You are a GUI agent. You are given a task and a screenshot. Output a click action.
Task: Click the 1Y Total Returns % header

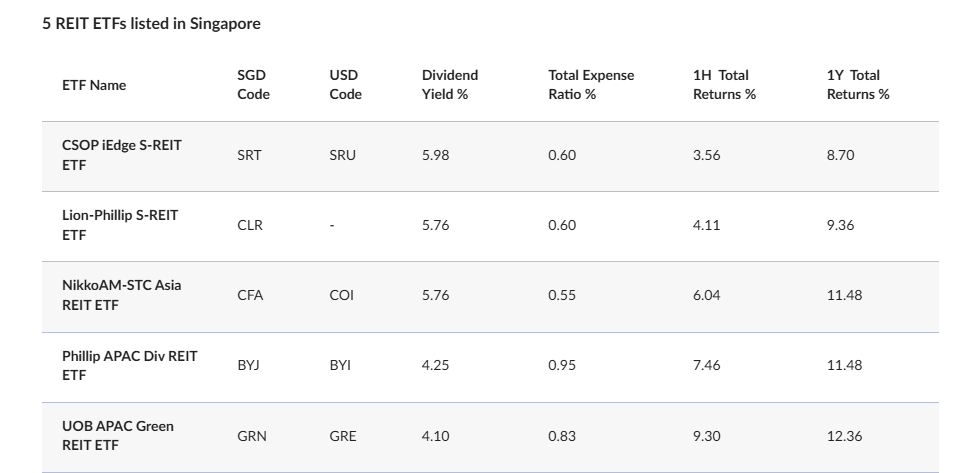(857, 85)
